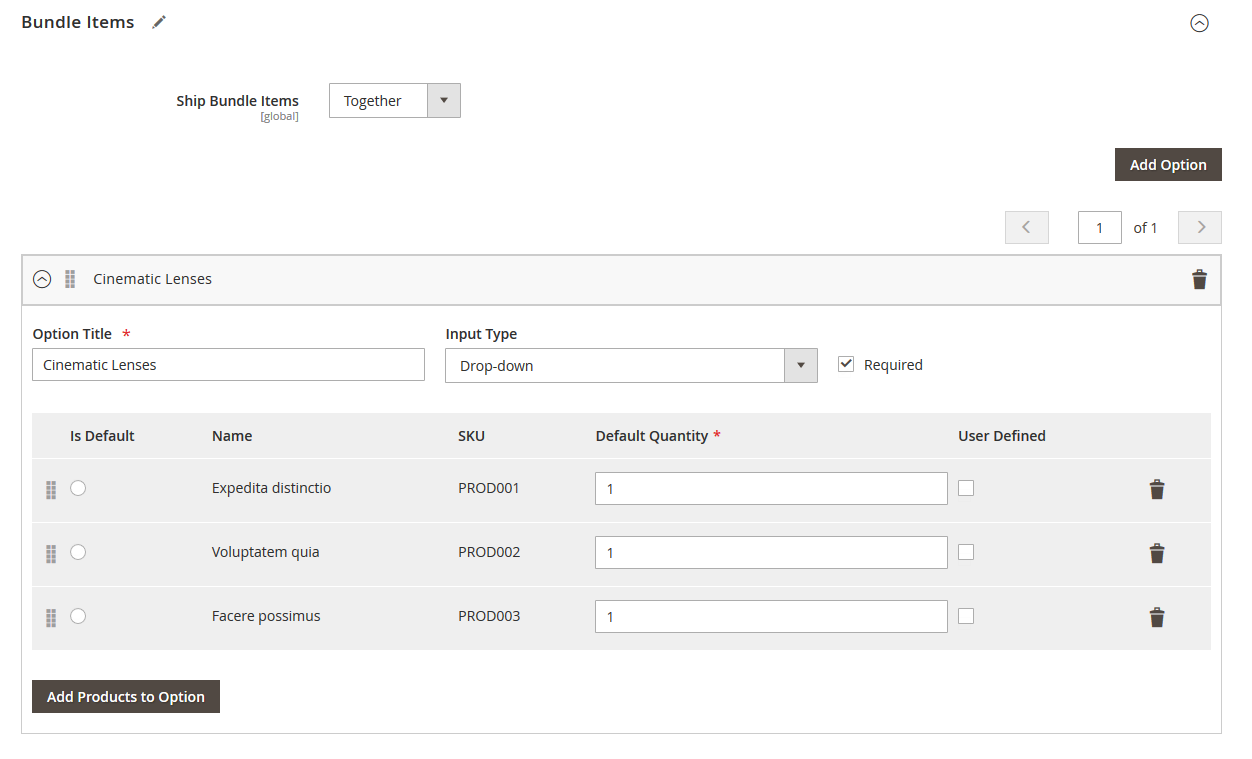This screenshot has width=1252, height=759.
Task: Set Voluptatem quia as default
Action: (78, 552)
